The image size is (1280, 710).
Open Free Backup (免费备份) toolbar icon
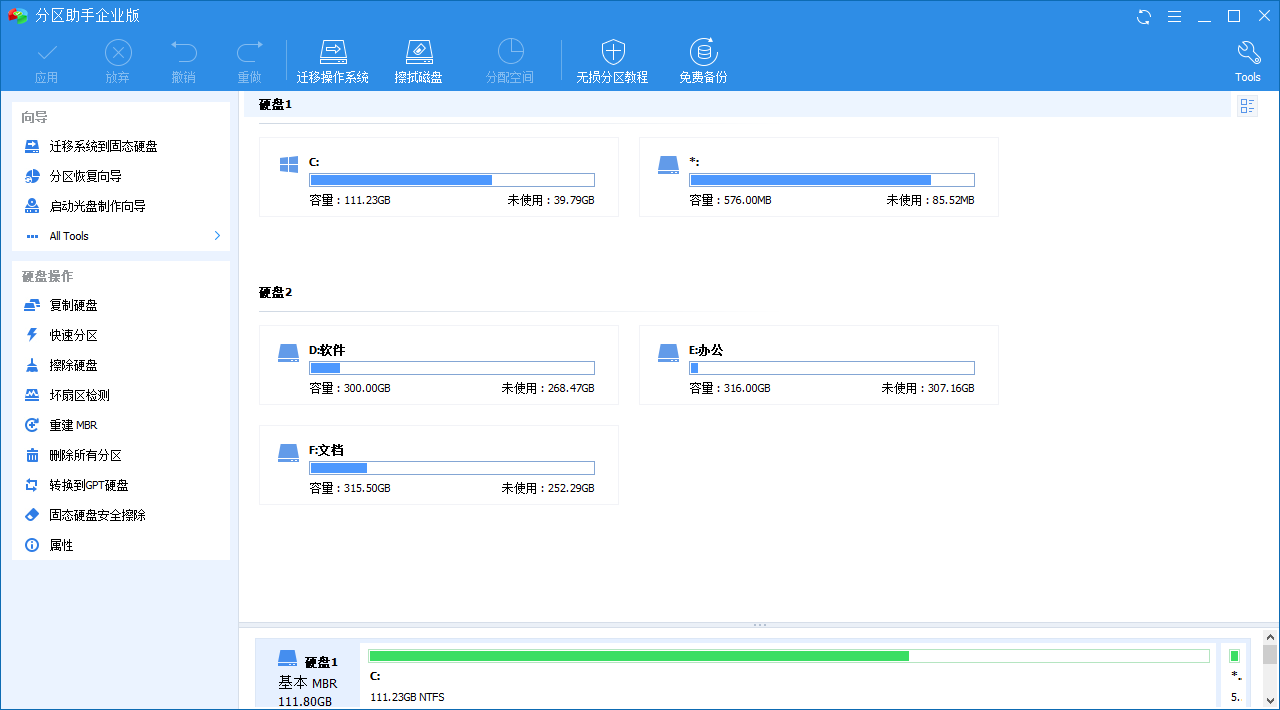(x=703, y=52)
